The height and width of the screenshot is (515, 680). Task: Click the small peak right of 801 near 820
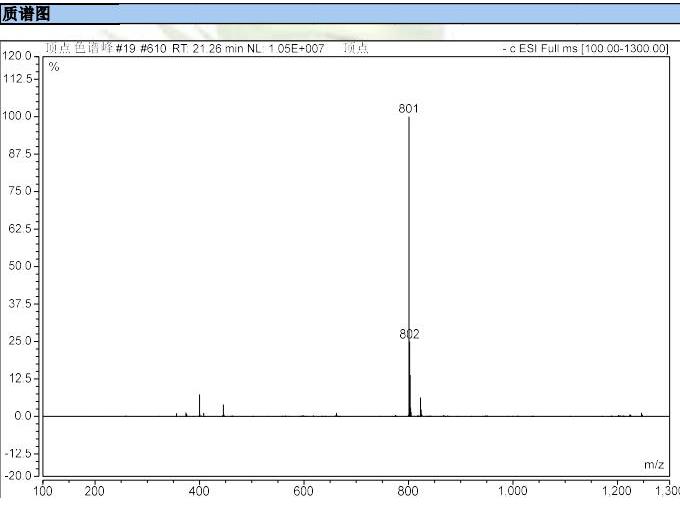420,406
